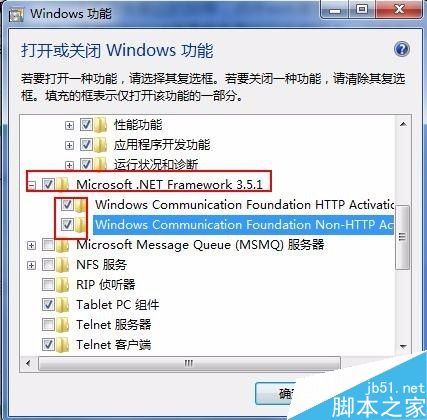This screenshot has width=427, height=420.
Task: Click the folder icon beside Tablet PC 组件
Action: [x=63, y=305]
